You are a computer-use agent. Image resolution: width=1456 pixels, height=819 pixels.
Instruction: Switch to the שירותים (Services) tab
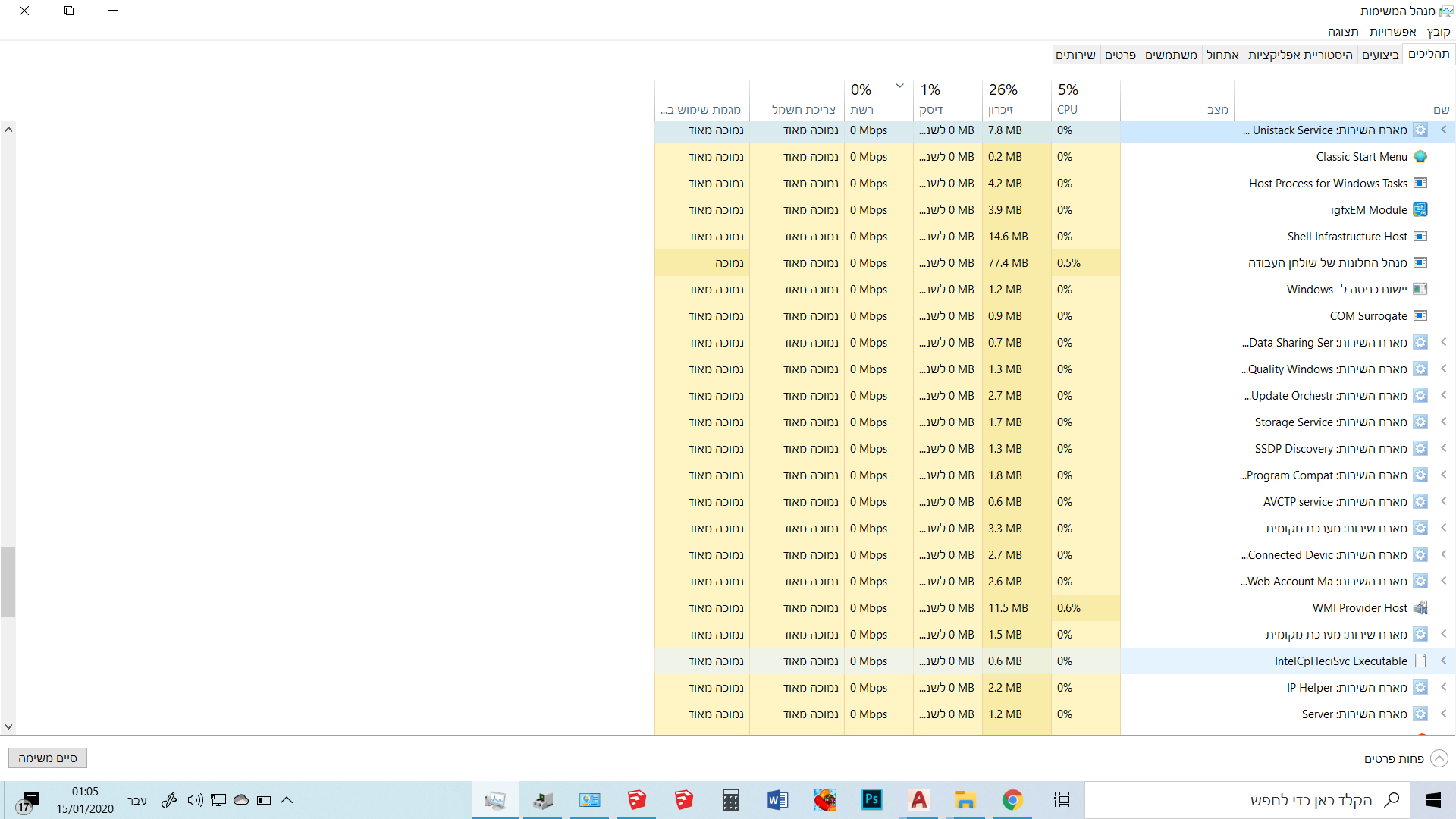[1075, 55]
